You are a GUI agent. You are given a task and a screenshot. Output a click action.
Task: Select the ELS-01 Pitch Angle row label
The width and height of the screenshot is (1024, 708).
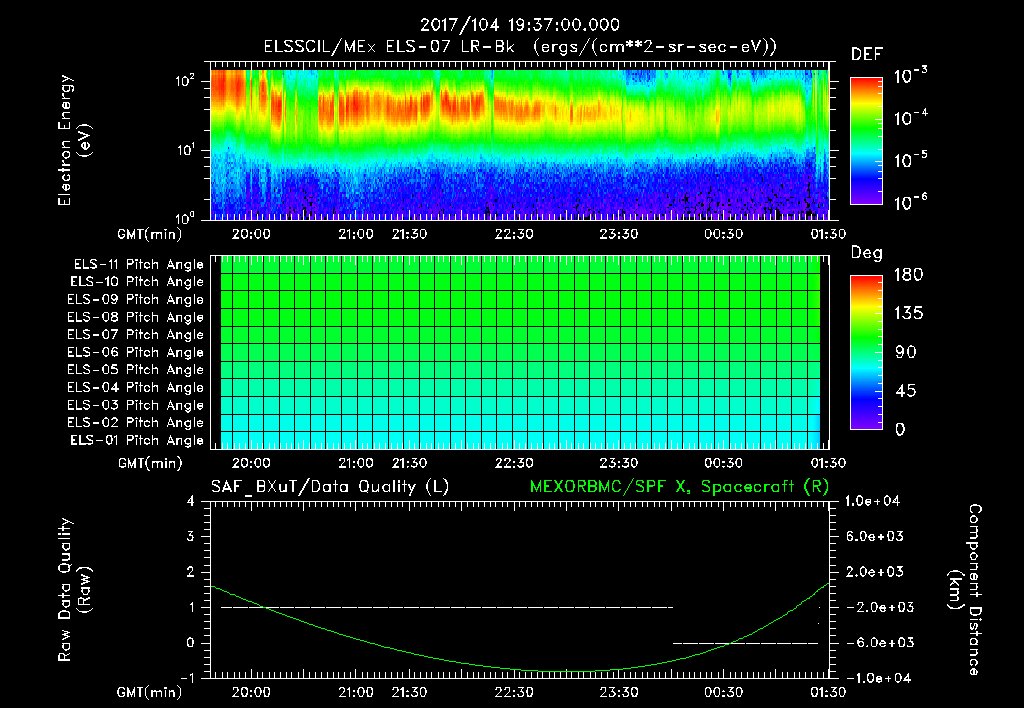coord(137,440)
